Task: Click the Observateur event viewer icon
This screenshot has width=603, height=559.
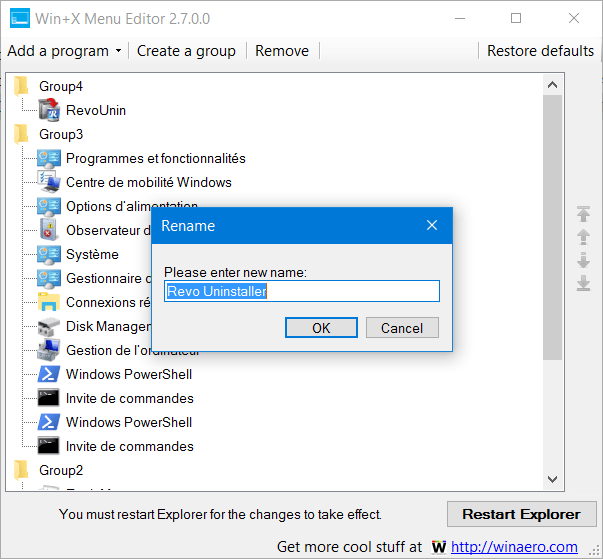Action: pos(49,230)
